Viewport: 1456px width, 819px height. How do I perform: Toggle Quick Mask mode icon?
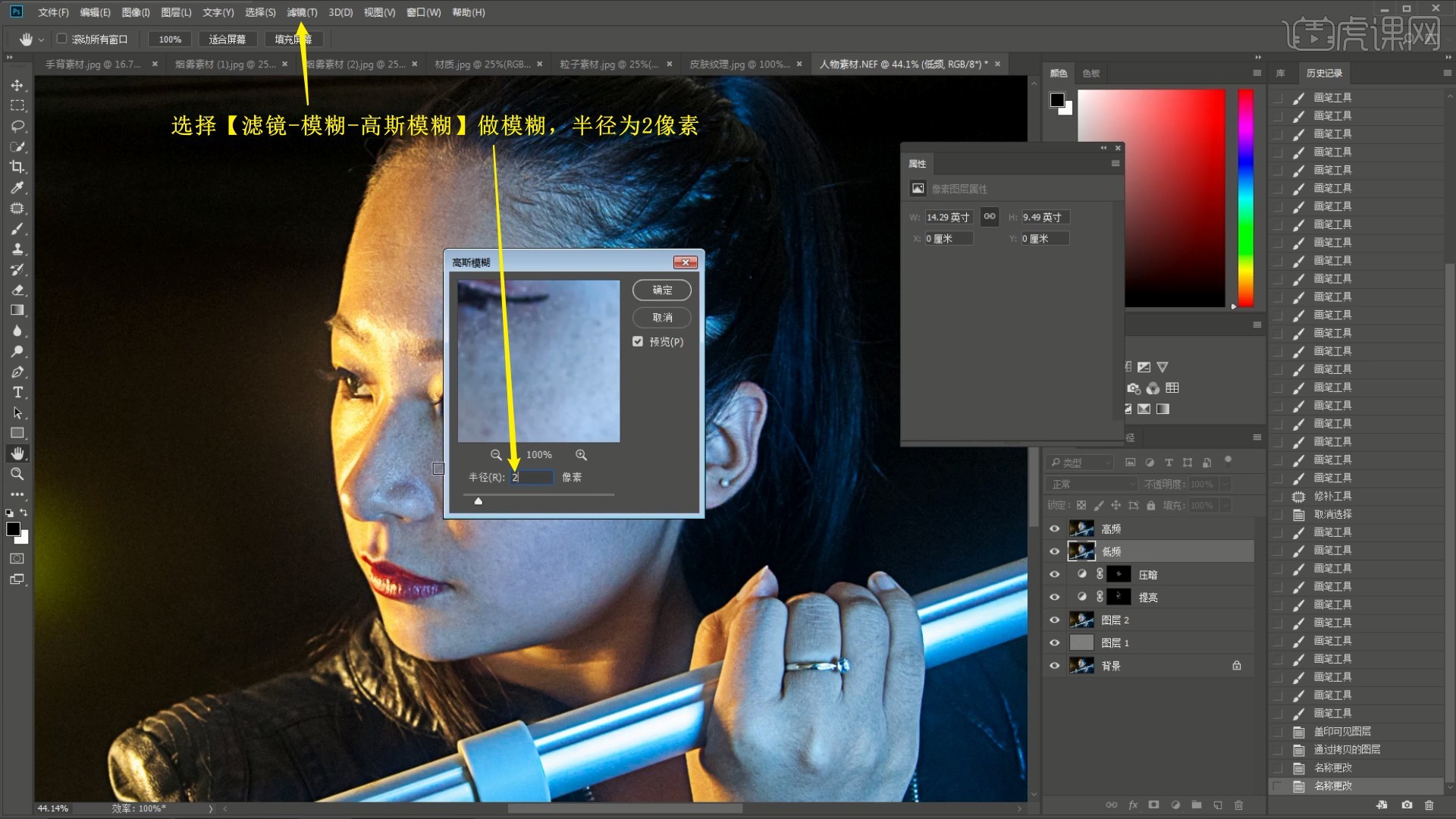17,559
